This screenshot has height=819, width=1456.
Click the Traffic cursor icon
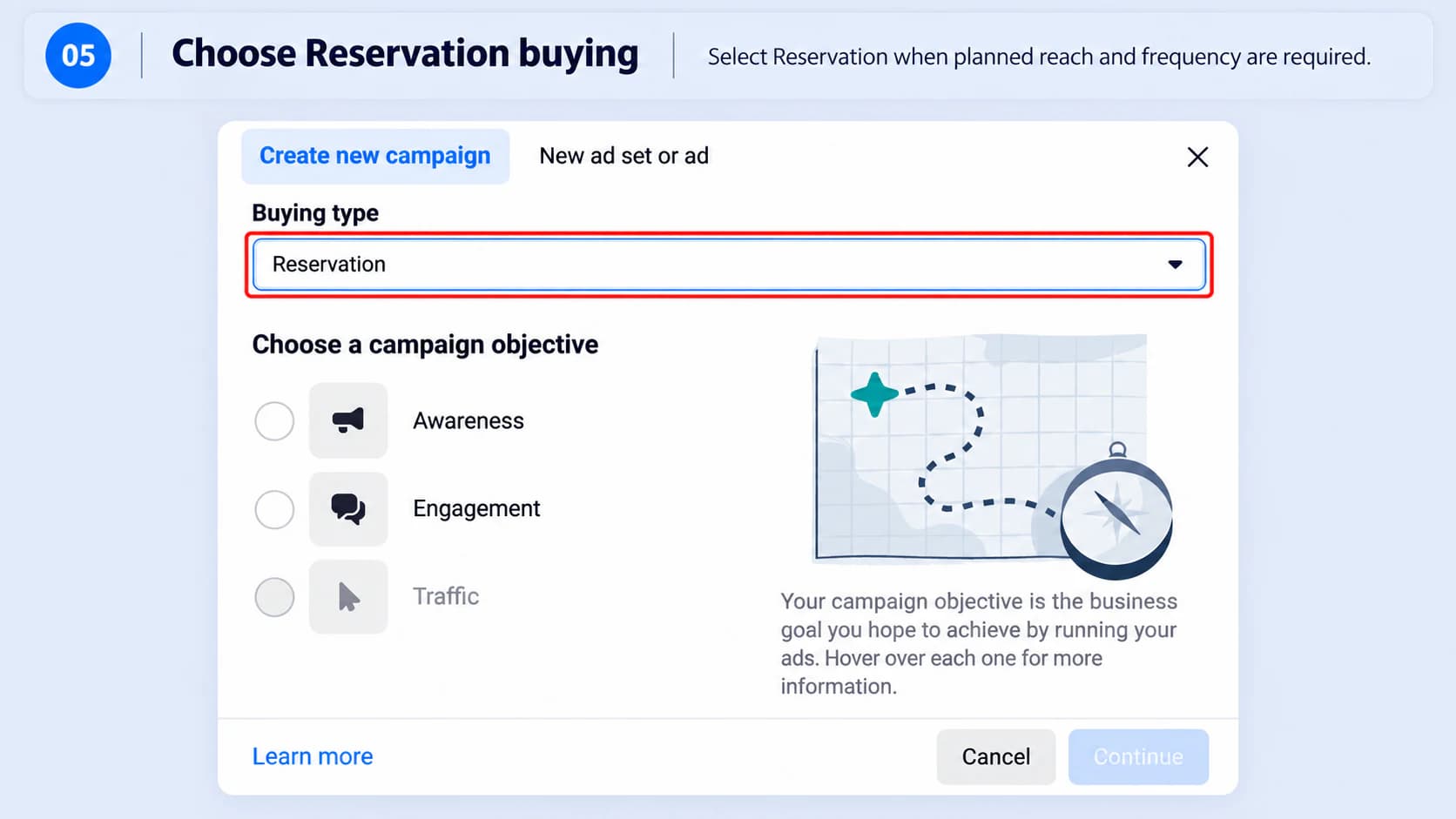click(x=348, y=597)
